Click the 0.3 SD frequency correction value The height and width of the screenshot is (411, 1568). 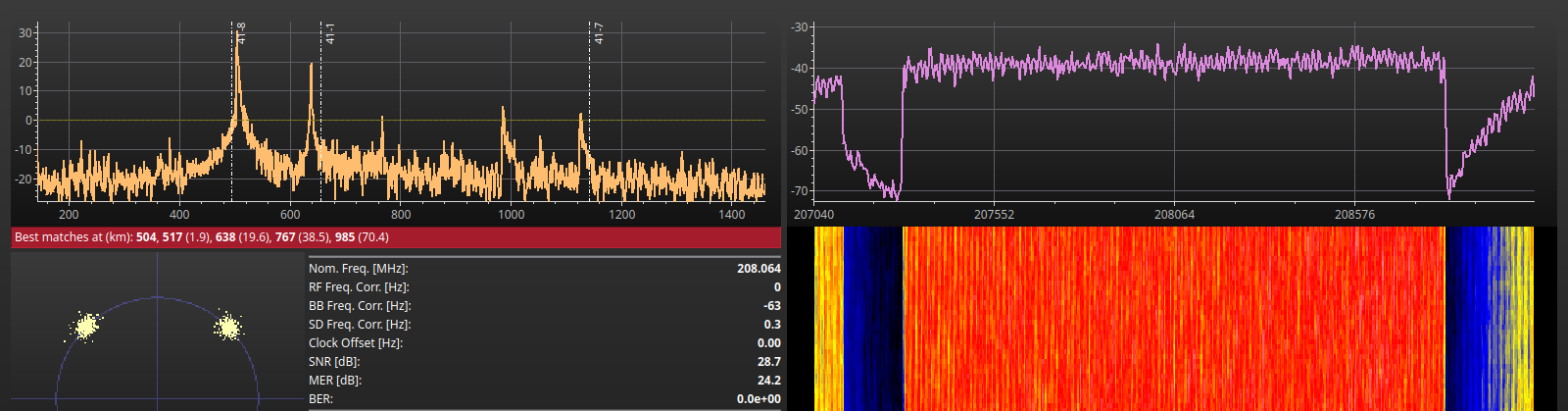[x=772, y=325]
